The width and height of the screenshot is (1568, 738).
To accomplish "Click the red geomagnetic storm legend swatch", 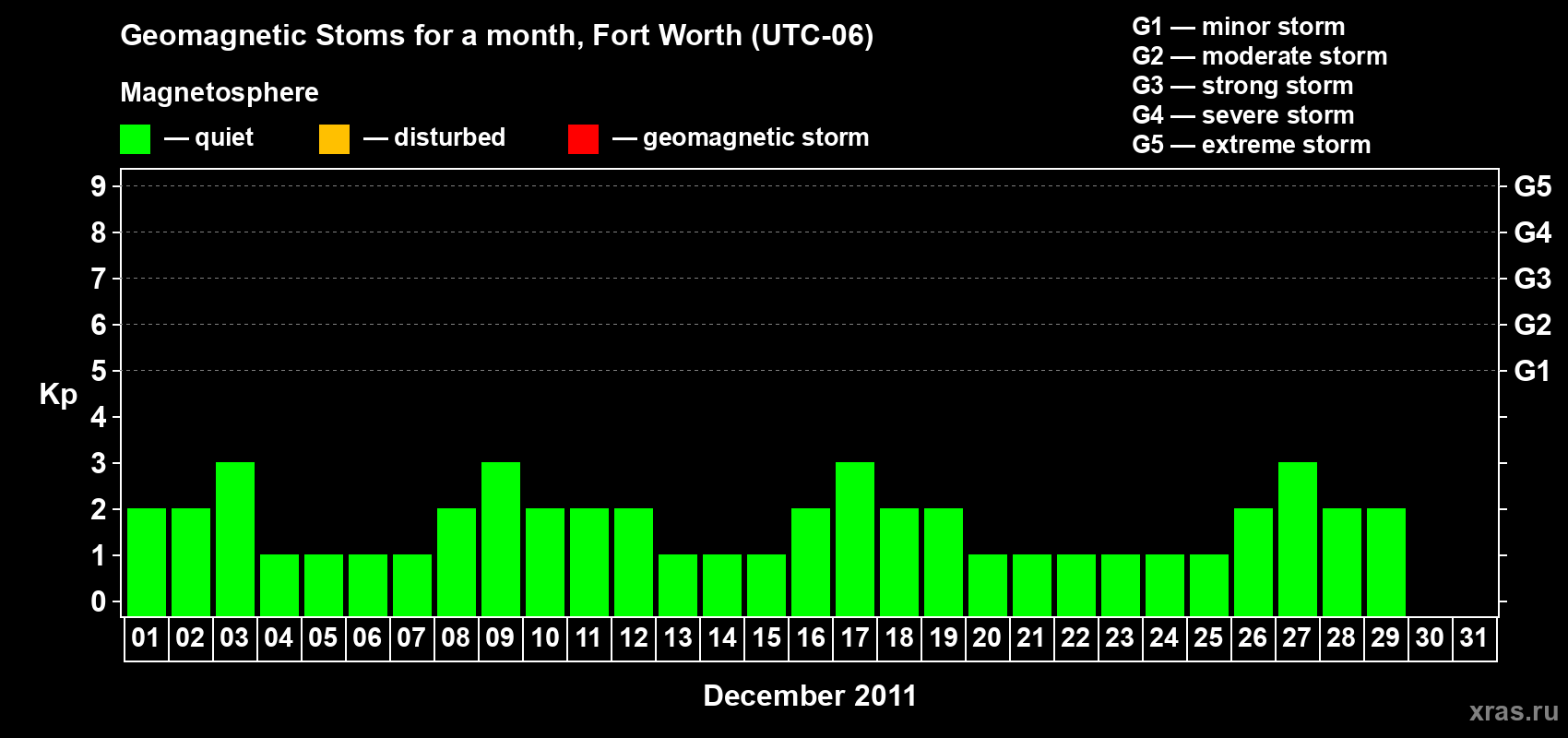I will 583,139.
